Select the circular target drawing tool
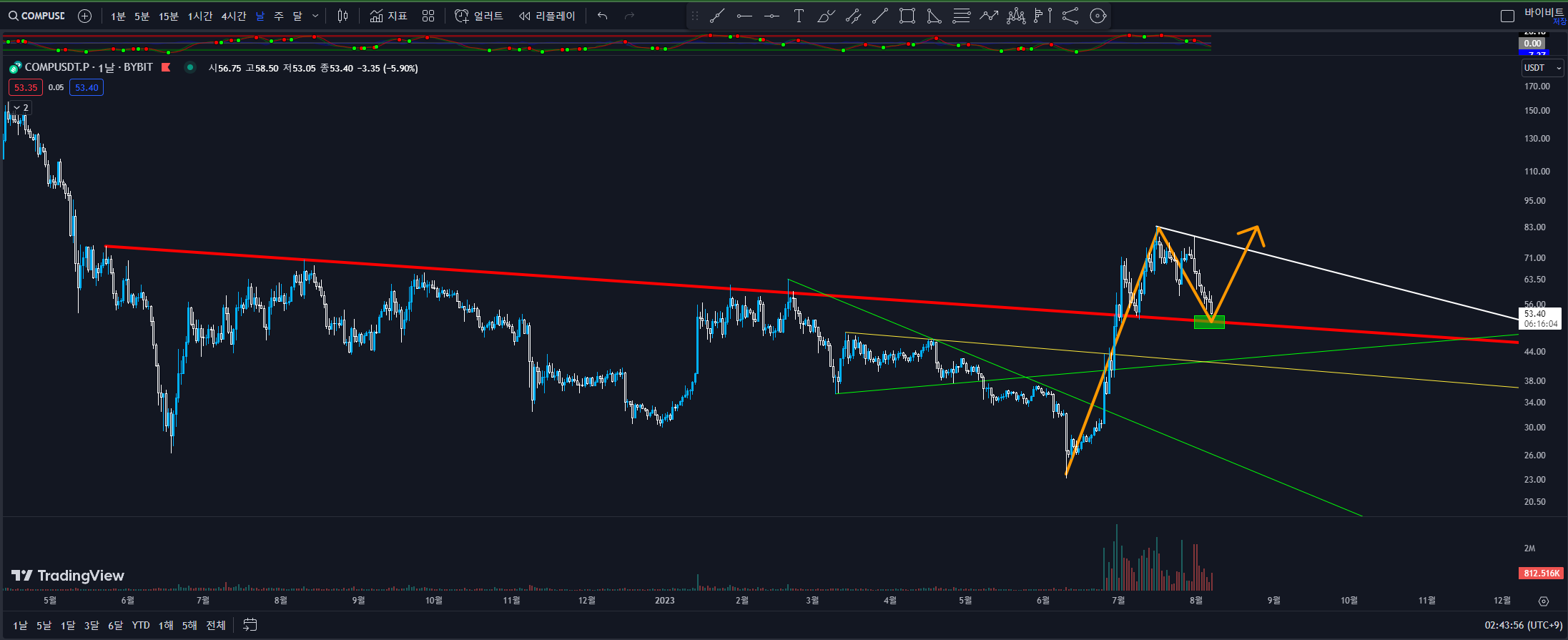Viewport: 1568px width, 640px height. tap(1098, 16)
